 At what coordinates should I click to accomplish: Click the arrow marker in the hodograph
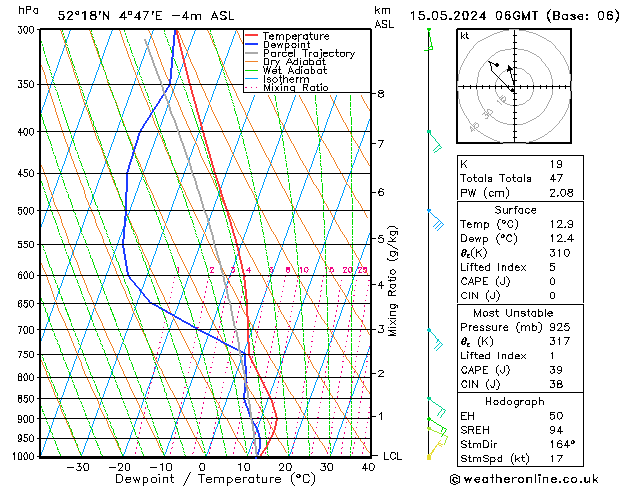(509, 69)
